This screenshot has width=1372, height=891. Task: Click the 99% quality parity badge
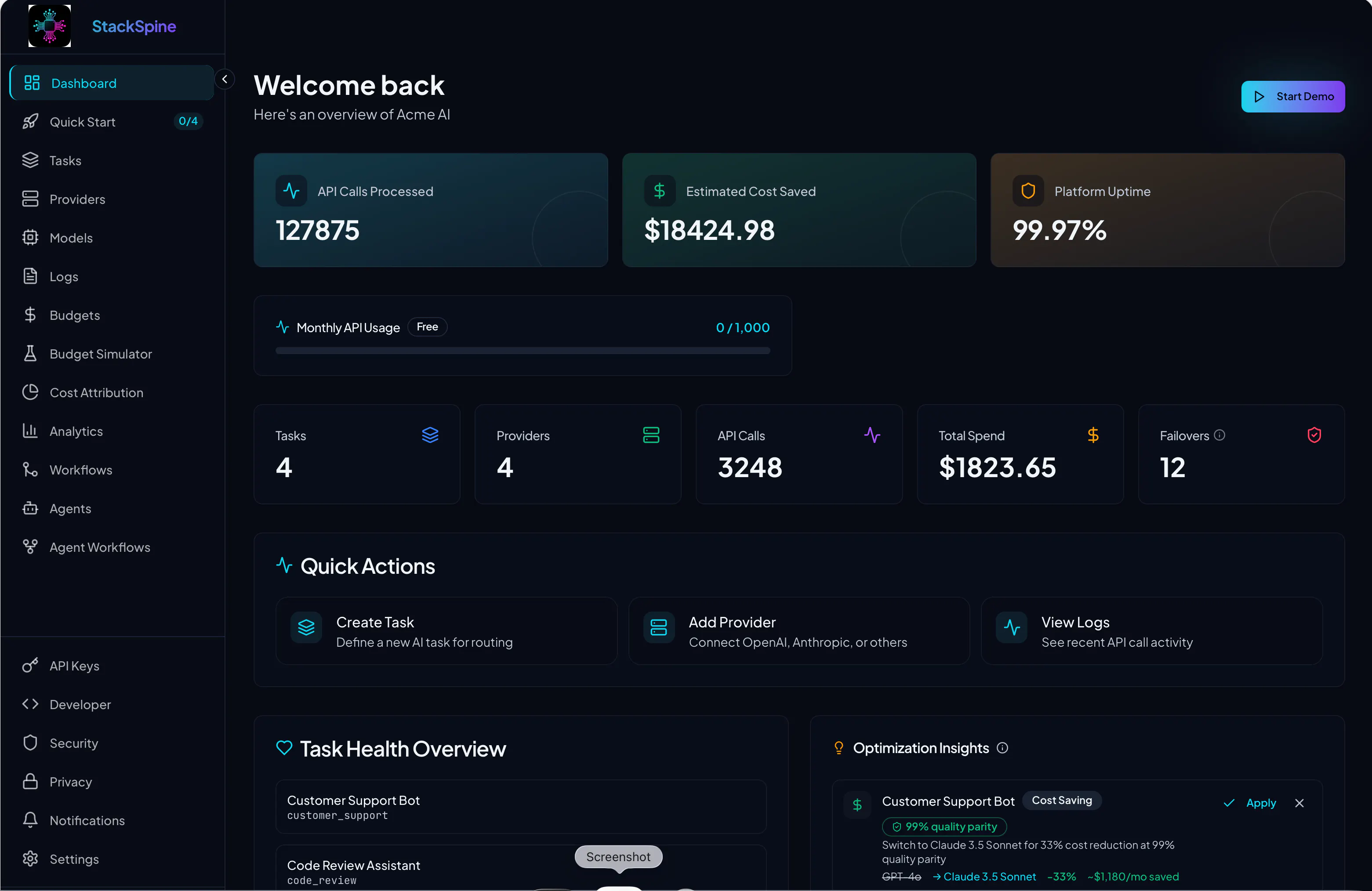pos(944,826)
